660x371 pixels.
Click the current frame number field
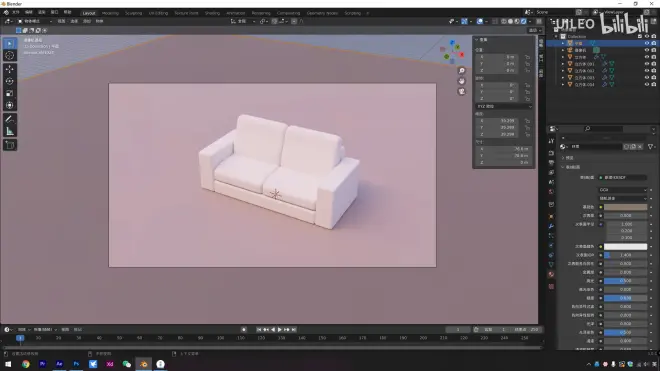[458, 330]
